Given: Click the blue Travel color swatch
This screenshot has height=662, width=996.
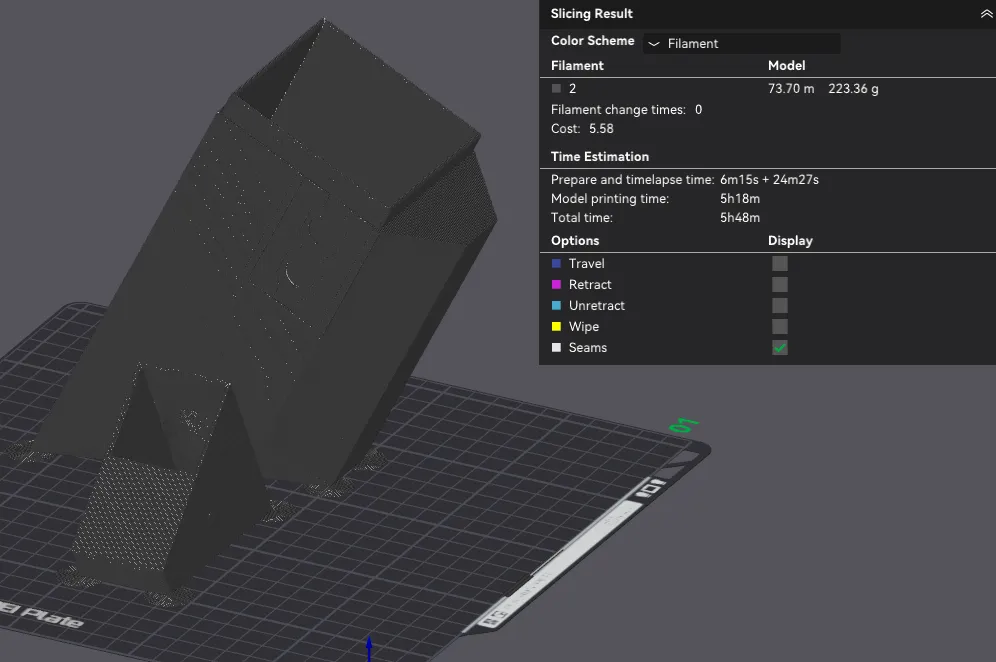Looking at the screenshot, I should [x=556, y=264].
